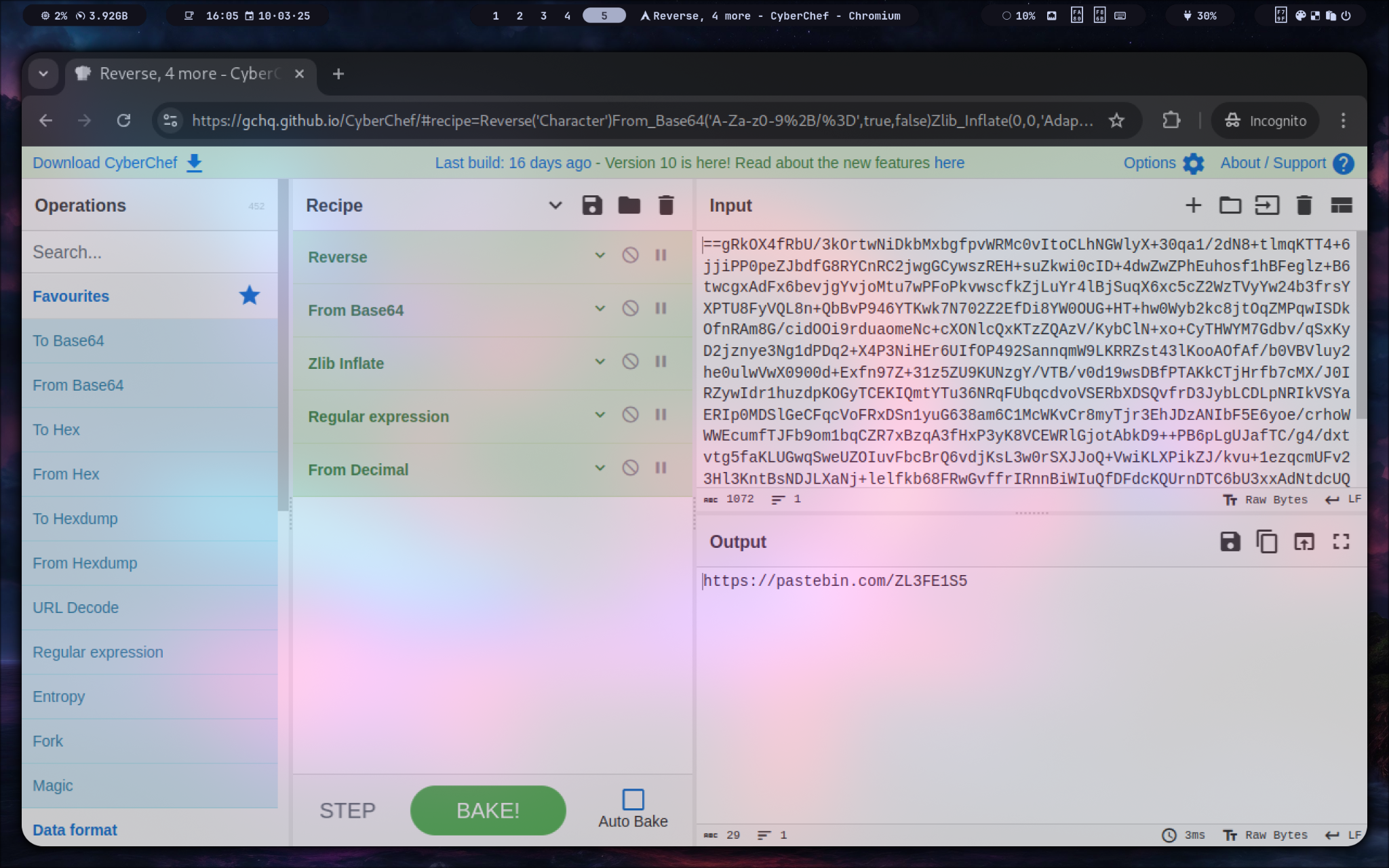The image size is (1389, 868).
Task: Expand the Reverse operation arguments
Action: [600, 256]
